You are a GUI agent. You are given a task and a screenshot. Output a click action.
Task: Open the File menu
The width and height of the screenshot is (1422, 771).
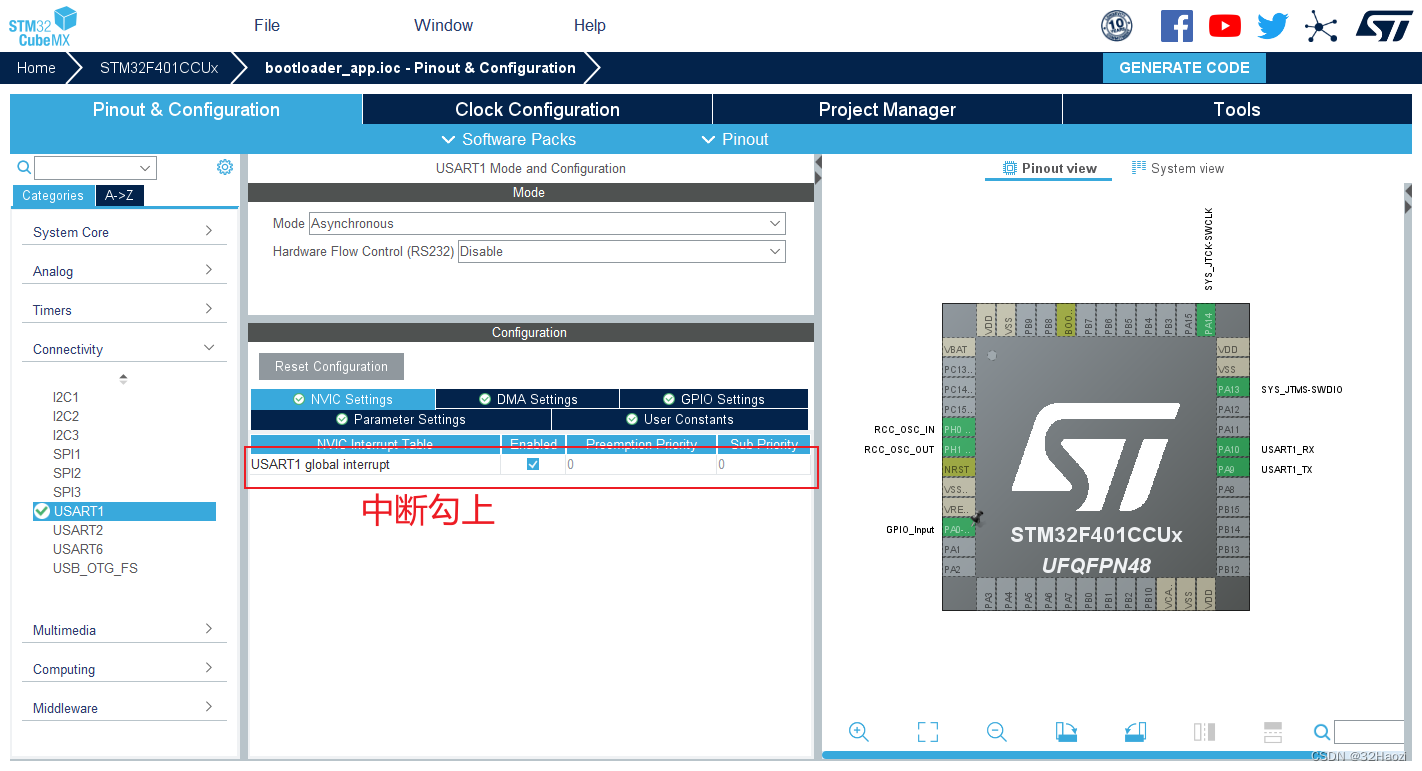click(x=267, y=26)
